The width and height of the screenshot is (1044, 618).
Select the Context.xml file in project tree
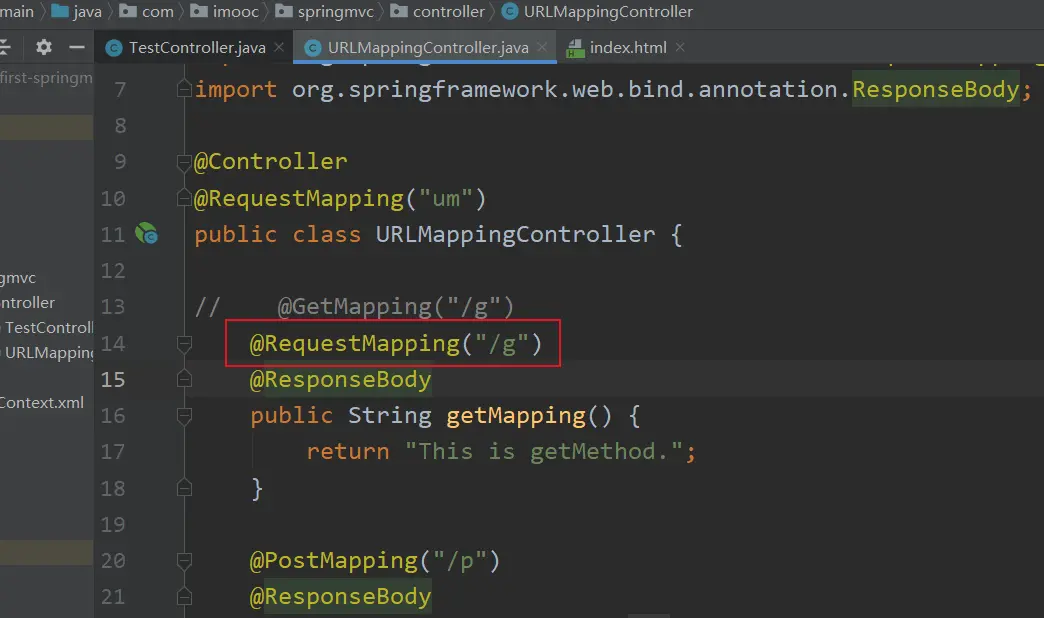[x=42, y=402]
